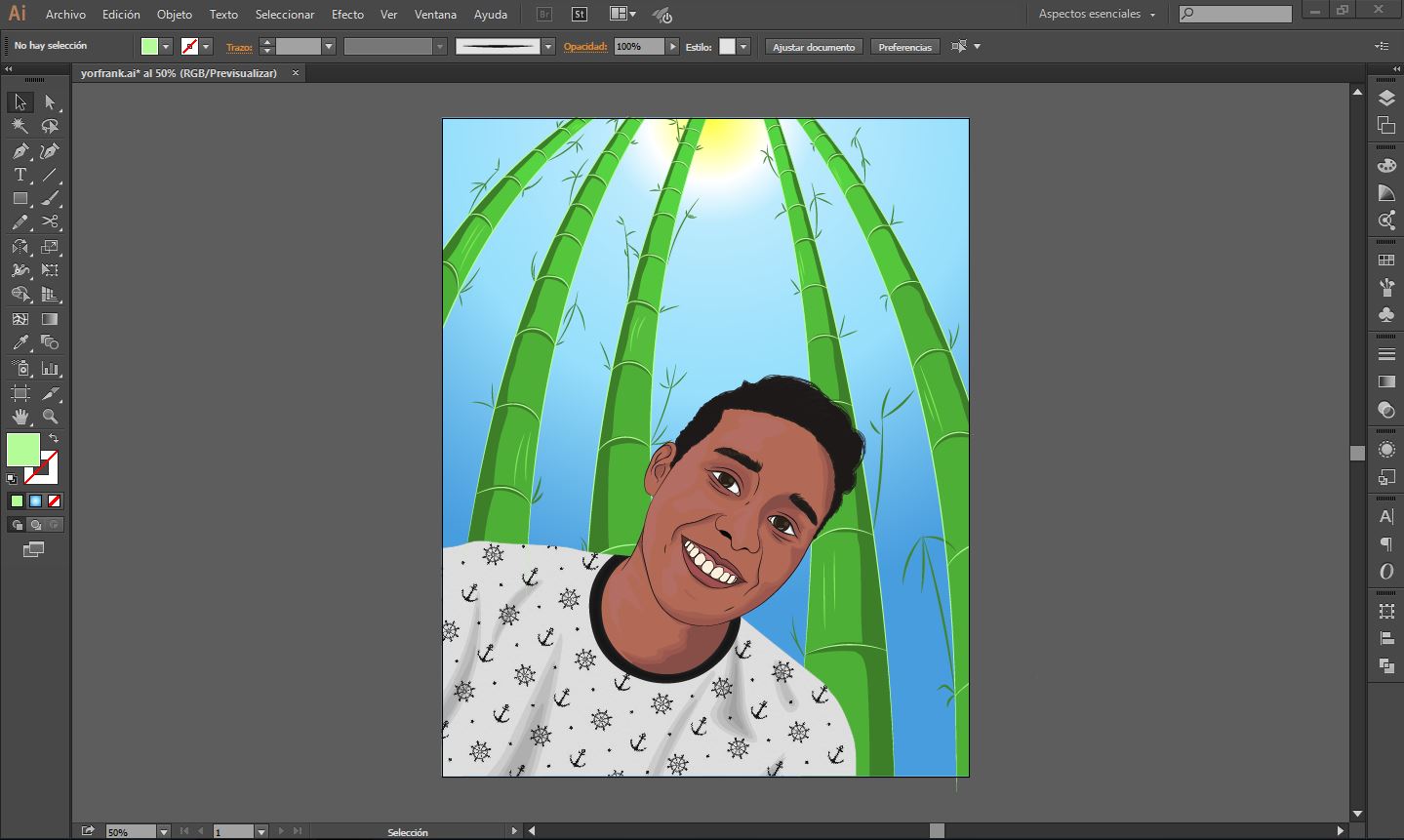Select the Magic Wand tool
Screen dimensions: 1404x840
pos(20,127)
